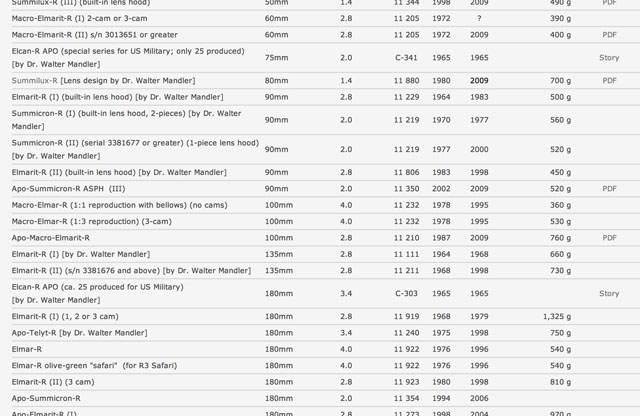Click order number '11 240' cell
This screenshot has height=416, width=640.
[406, 333]
